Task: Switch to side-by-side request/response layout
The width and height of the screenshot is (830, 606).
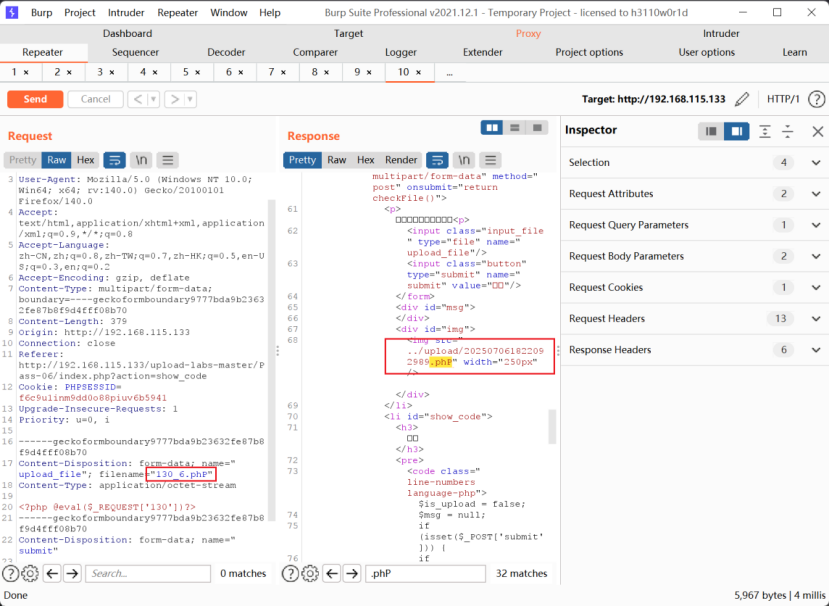Action: click(x=492, y=128)
